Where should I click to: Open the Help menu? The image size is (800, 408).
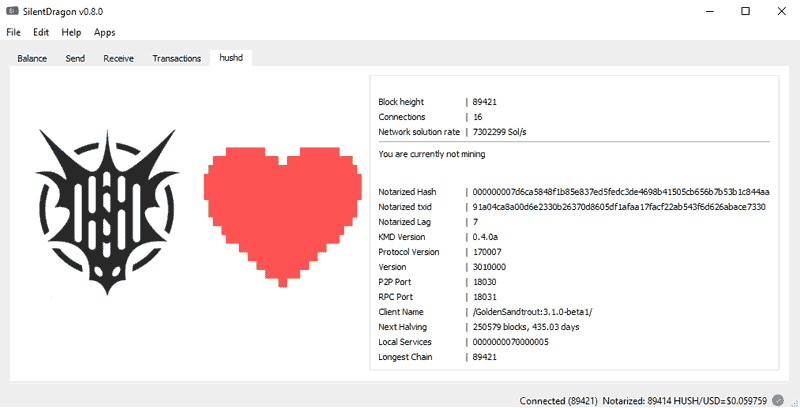[71, 32]
